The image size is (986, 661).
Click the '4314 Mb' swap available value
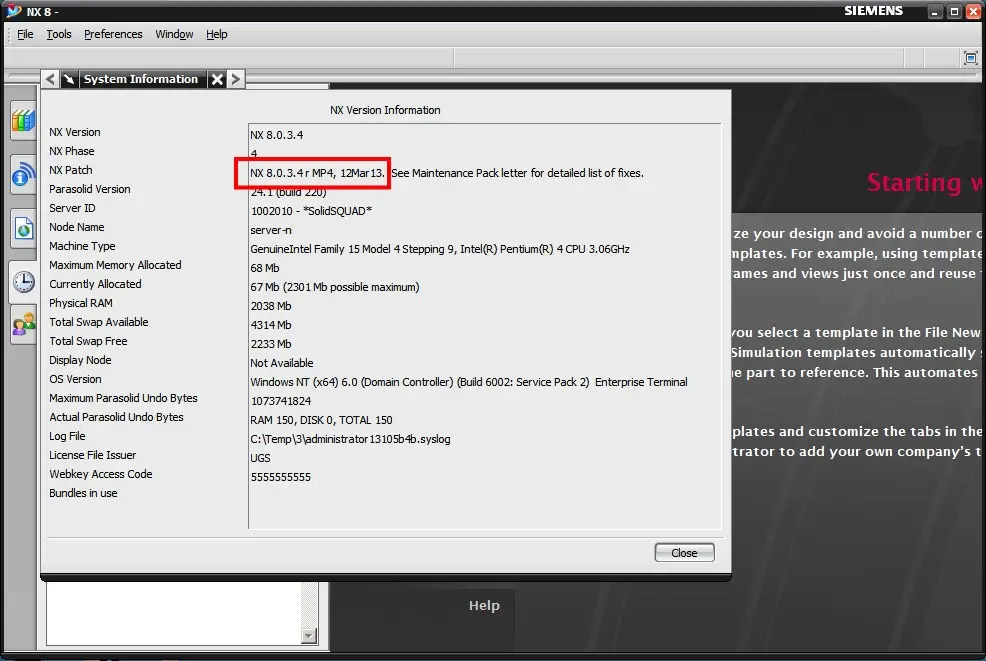click(271, 325)
